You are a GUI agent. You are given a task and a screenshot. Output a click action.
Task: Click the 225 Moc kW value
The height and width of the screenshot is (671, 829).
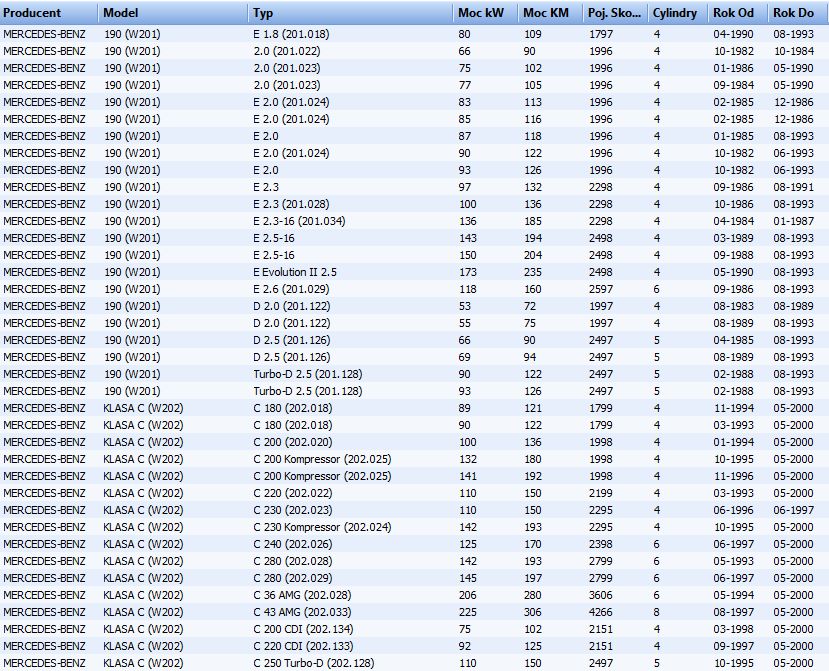click(467, 612)
